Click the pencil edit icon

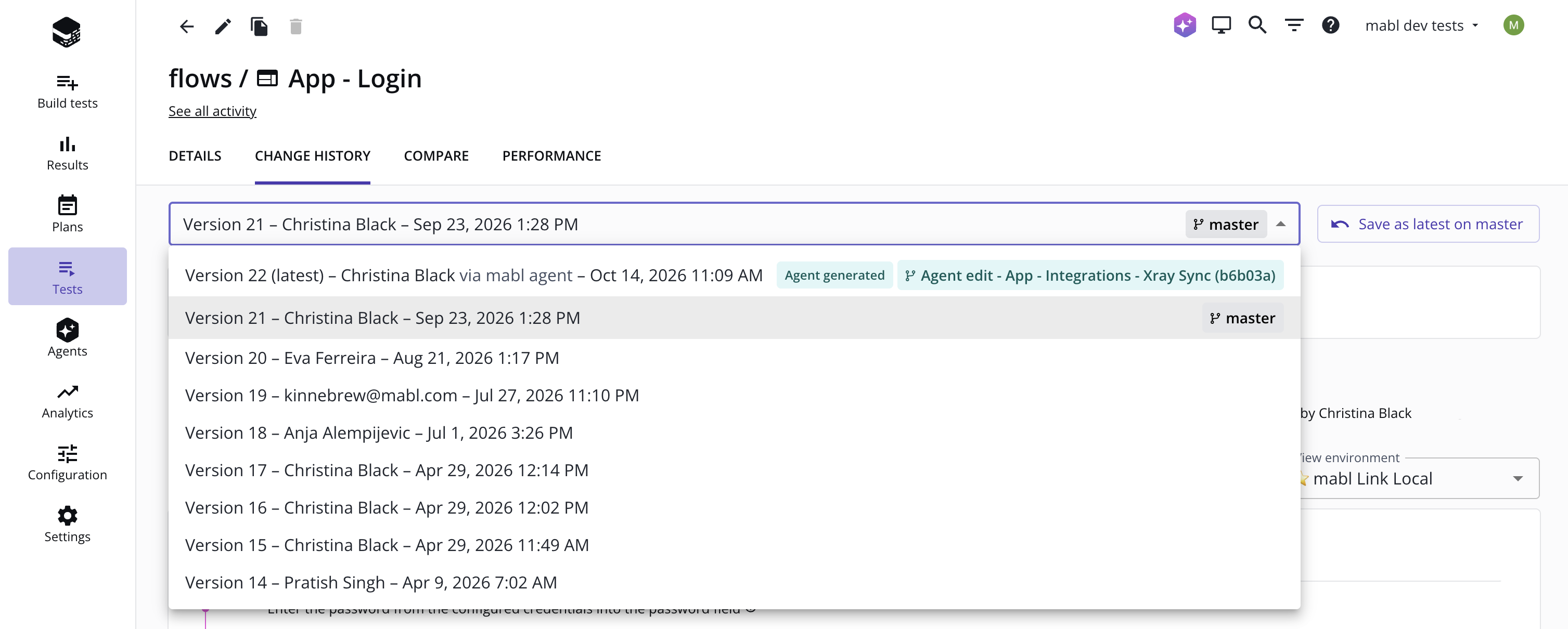click(223, 26)
